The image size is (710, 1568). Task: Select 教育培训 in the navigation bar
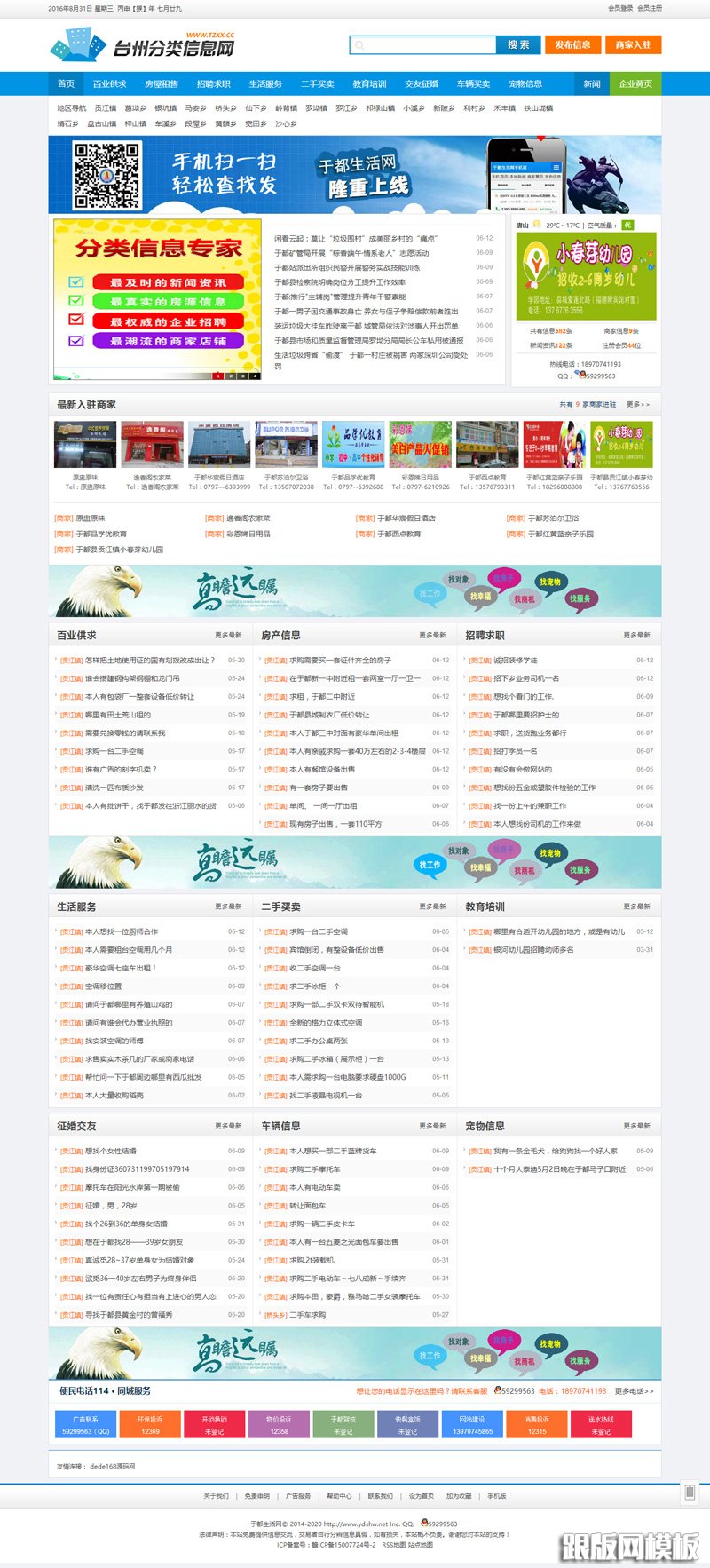(x=369, y=83)
